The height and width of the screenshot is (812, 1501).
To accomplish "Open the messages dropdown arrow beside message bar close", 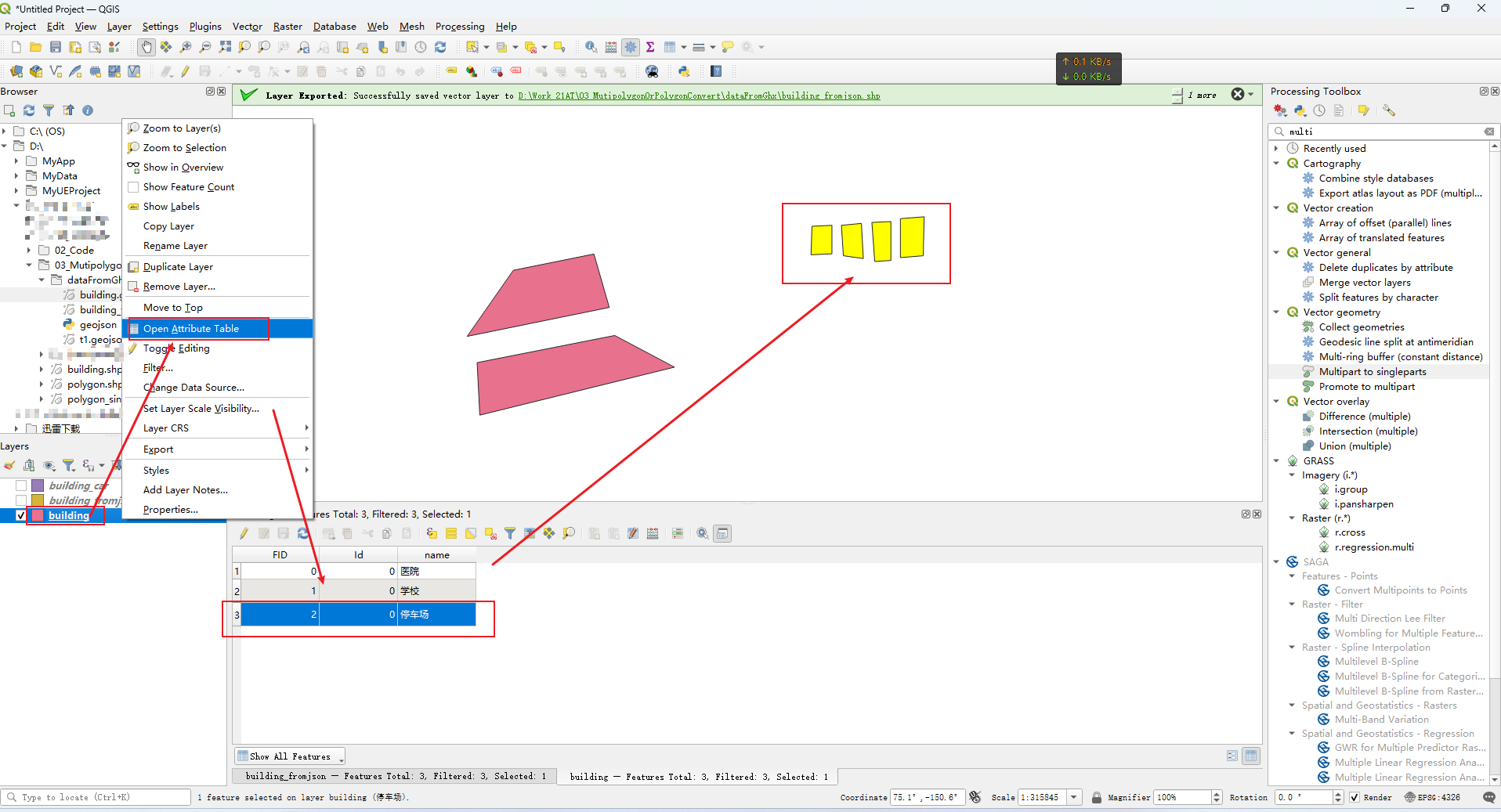I will [x=1251, y=94].
